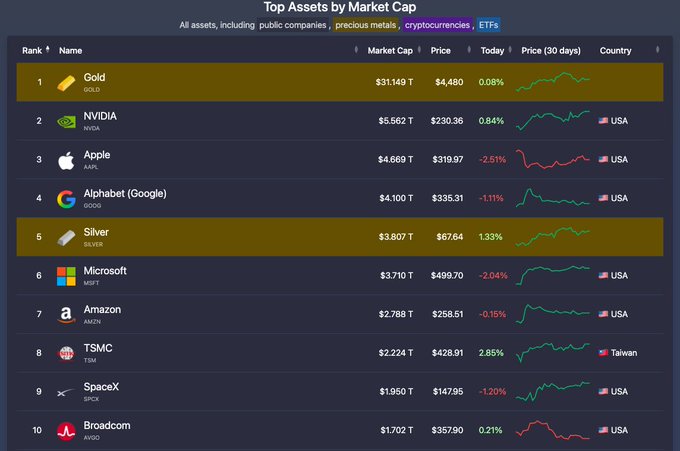This screenshot has width=680, height=451.
Task: Click the USA flag in Apple row
Action: 603,159
